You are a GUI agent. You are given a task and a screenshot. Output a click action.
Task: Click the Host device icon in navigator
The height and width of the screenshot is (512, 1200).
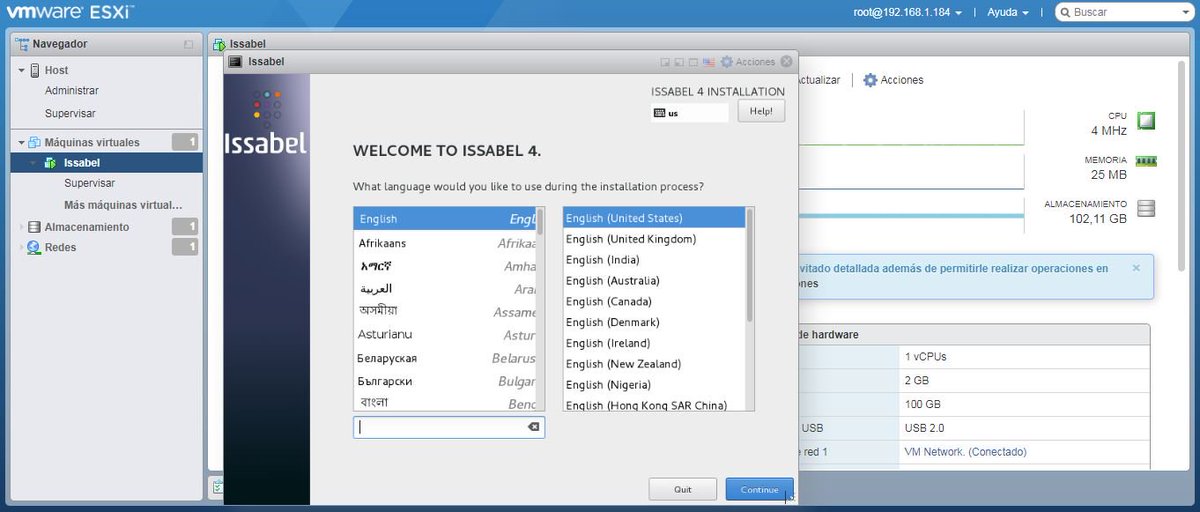[35, 70]
